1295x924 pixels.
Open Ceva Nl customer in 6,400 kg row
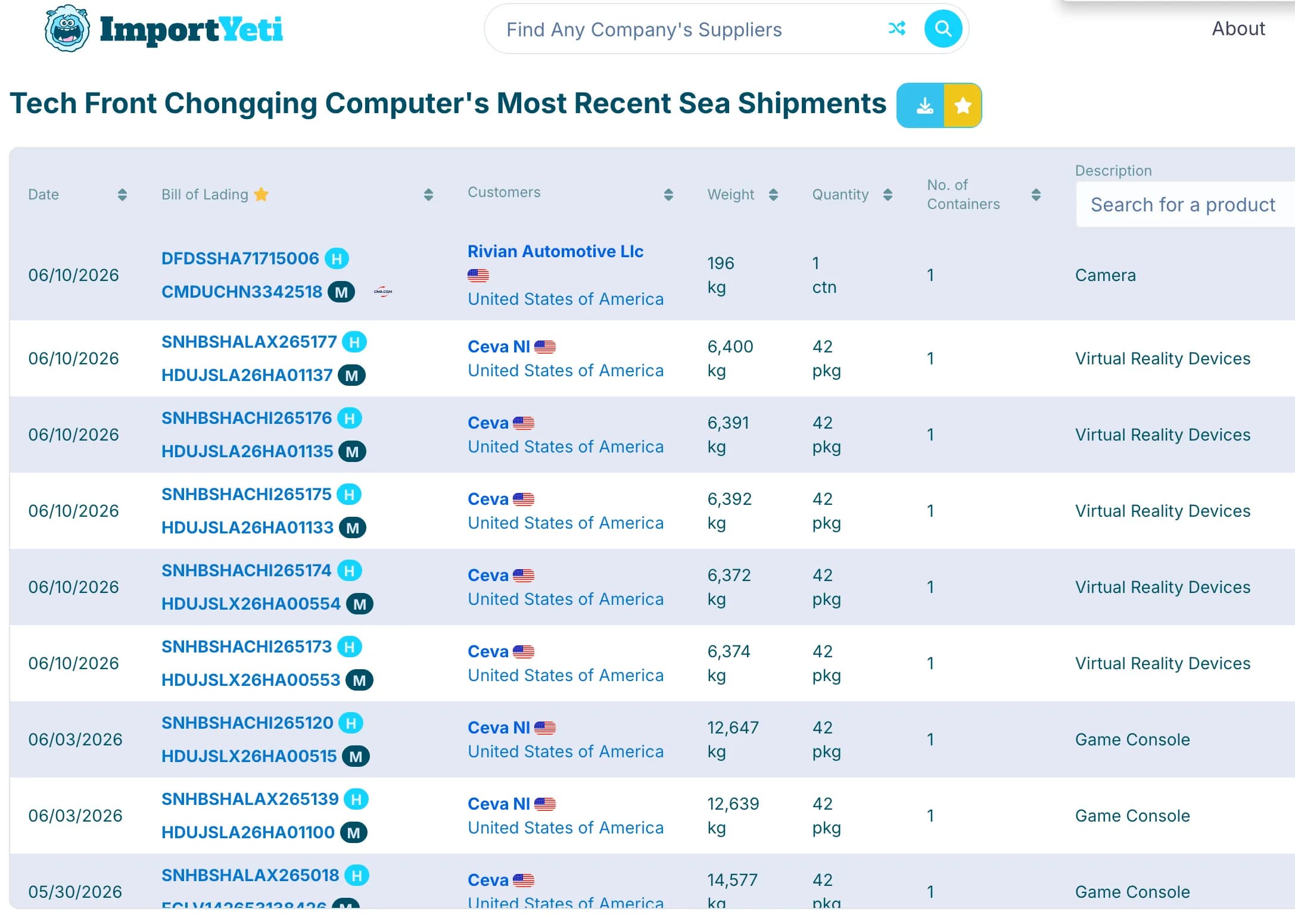click(x=499, y=346)
